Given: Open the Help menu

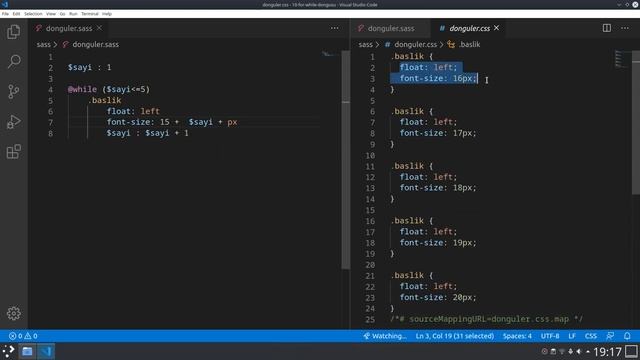Looking at the screenshot, I should (x=107, y=14).
